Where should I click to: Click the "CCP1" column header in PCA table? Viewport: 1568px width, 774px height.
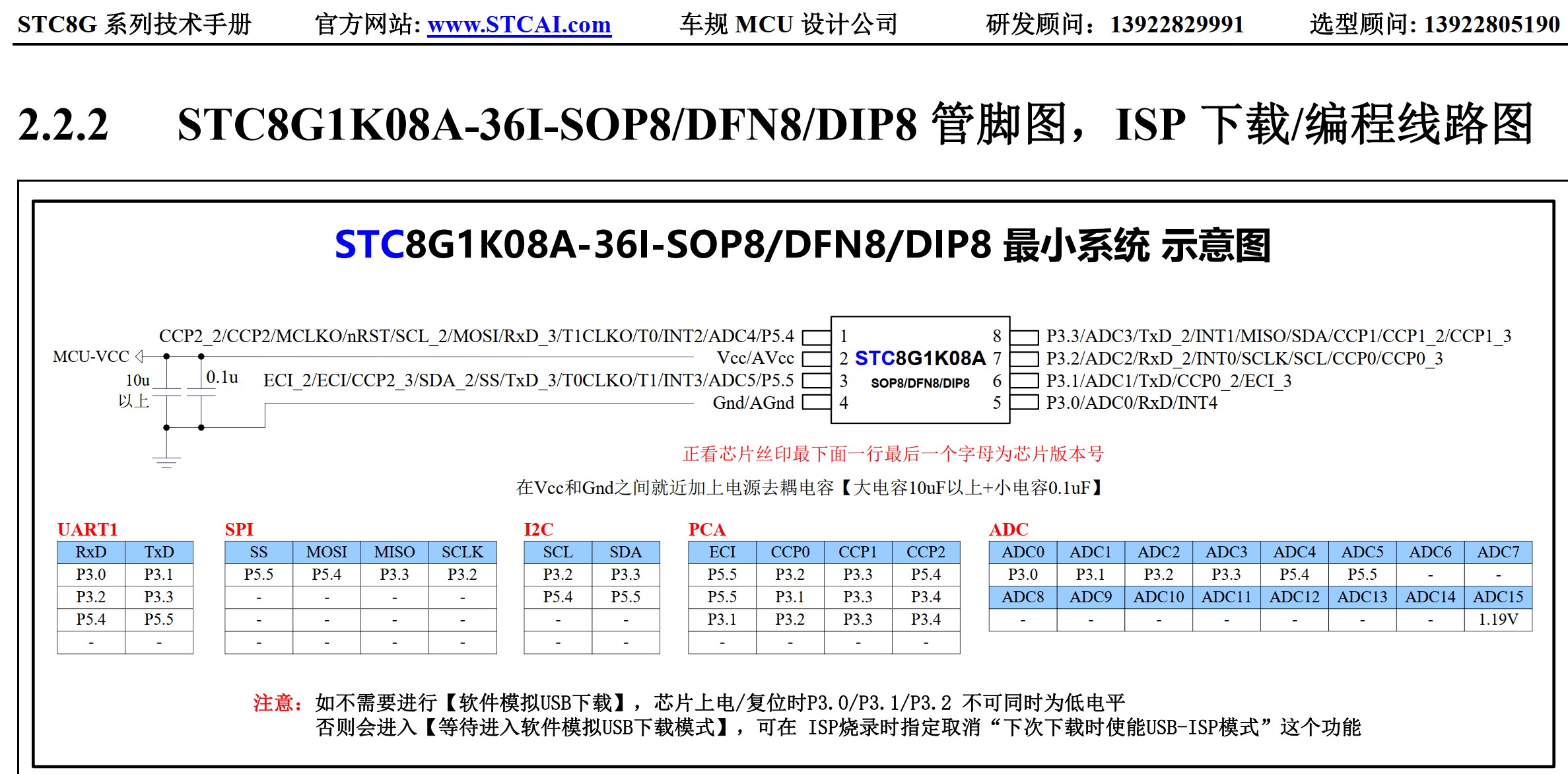click(858, 552)
